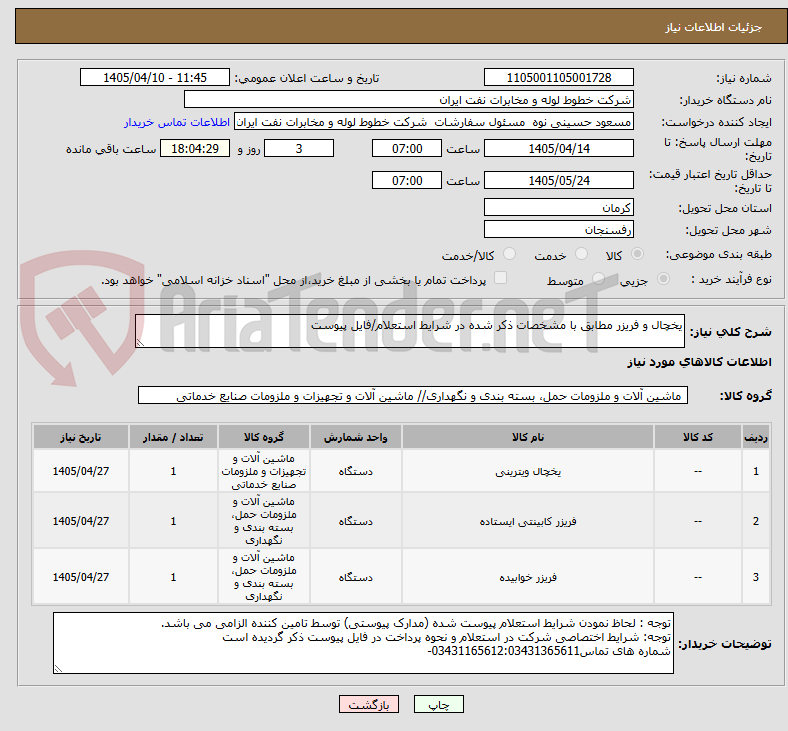
Task: Click the unit دستگاه in یخچال ویترینی row
Action: pos(356,472)
